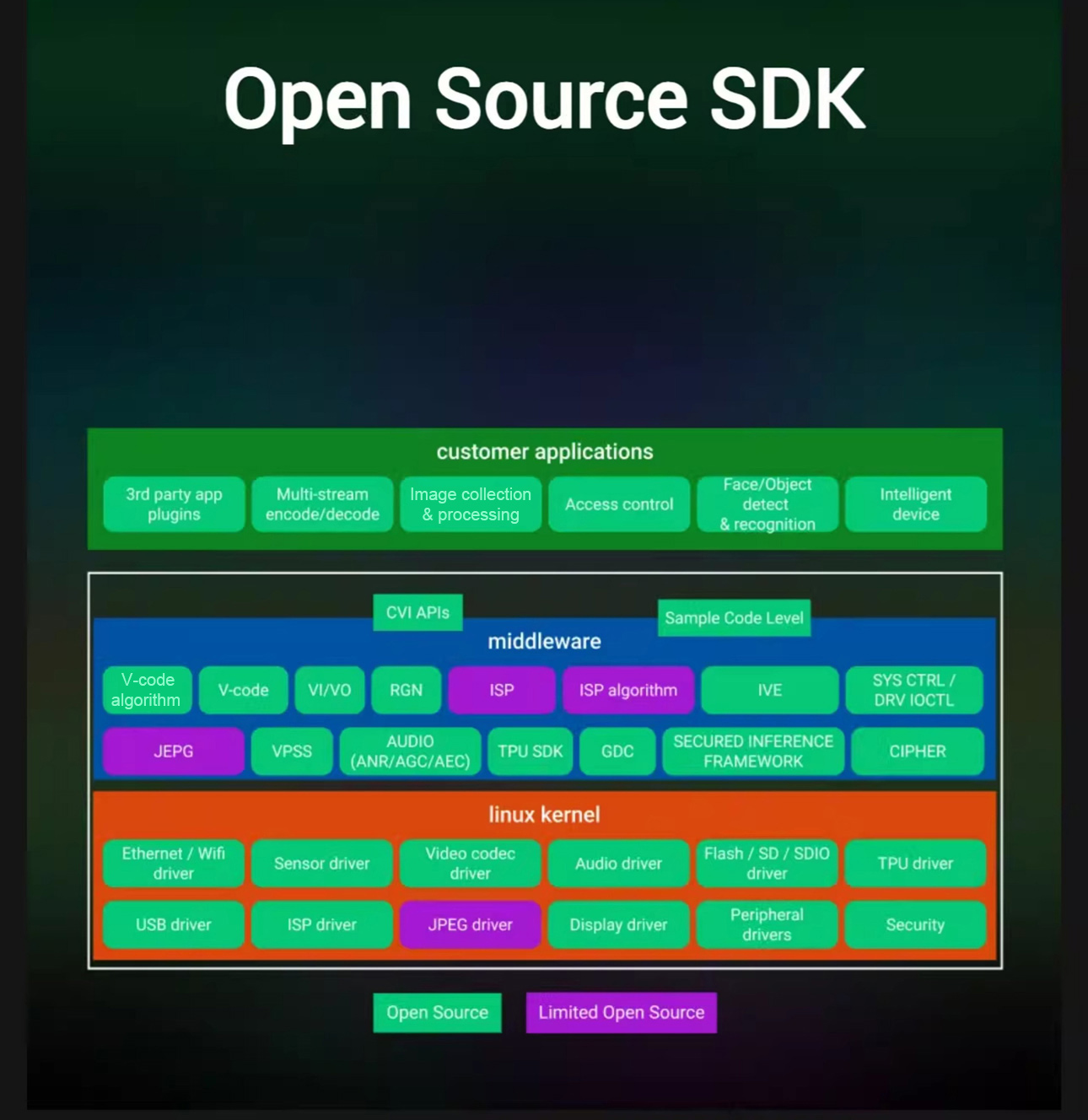
Task: Select the SYS CTRL / DRV IOCTL box
Action: (x=914, y=690)
